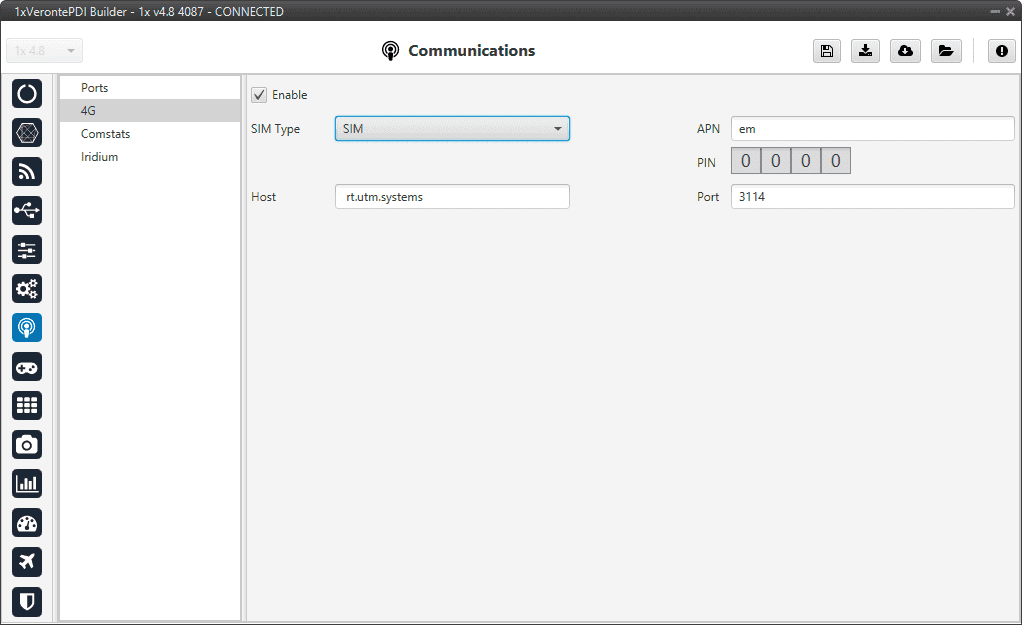The image size is (1022, 625).
Task: Open configuration with the folder icon
Action: 944,52
